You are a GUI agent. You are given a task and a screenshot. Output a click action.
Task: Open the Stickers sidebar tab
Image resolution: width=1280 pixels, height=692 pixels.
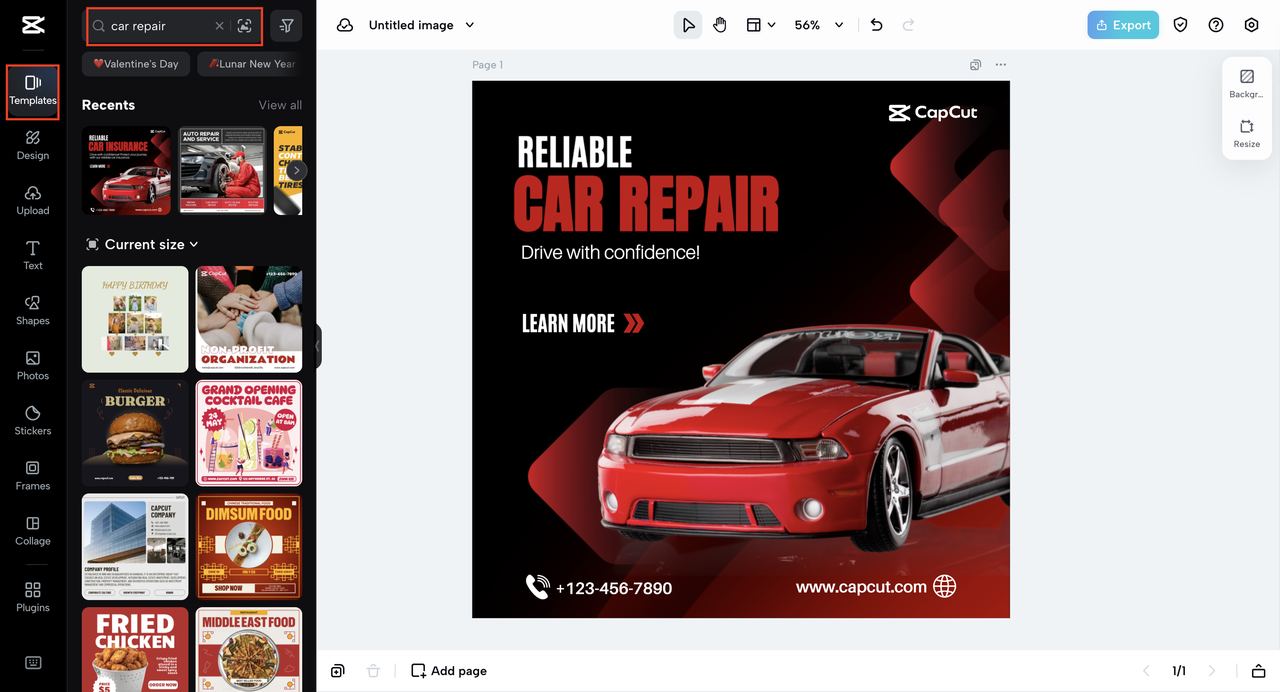(x=33, y=420)
